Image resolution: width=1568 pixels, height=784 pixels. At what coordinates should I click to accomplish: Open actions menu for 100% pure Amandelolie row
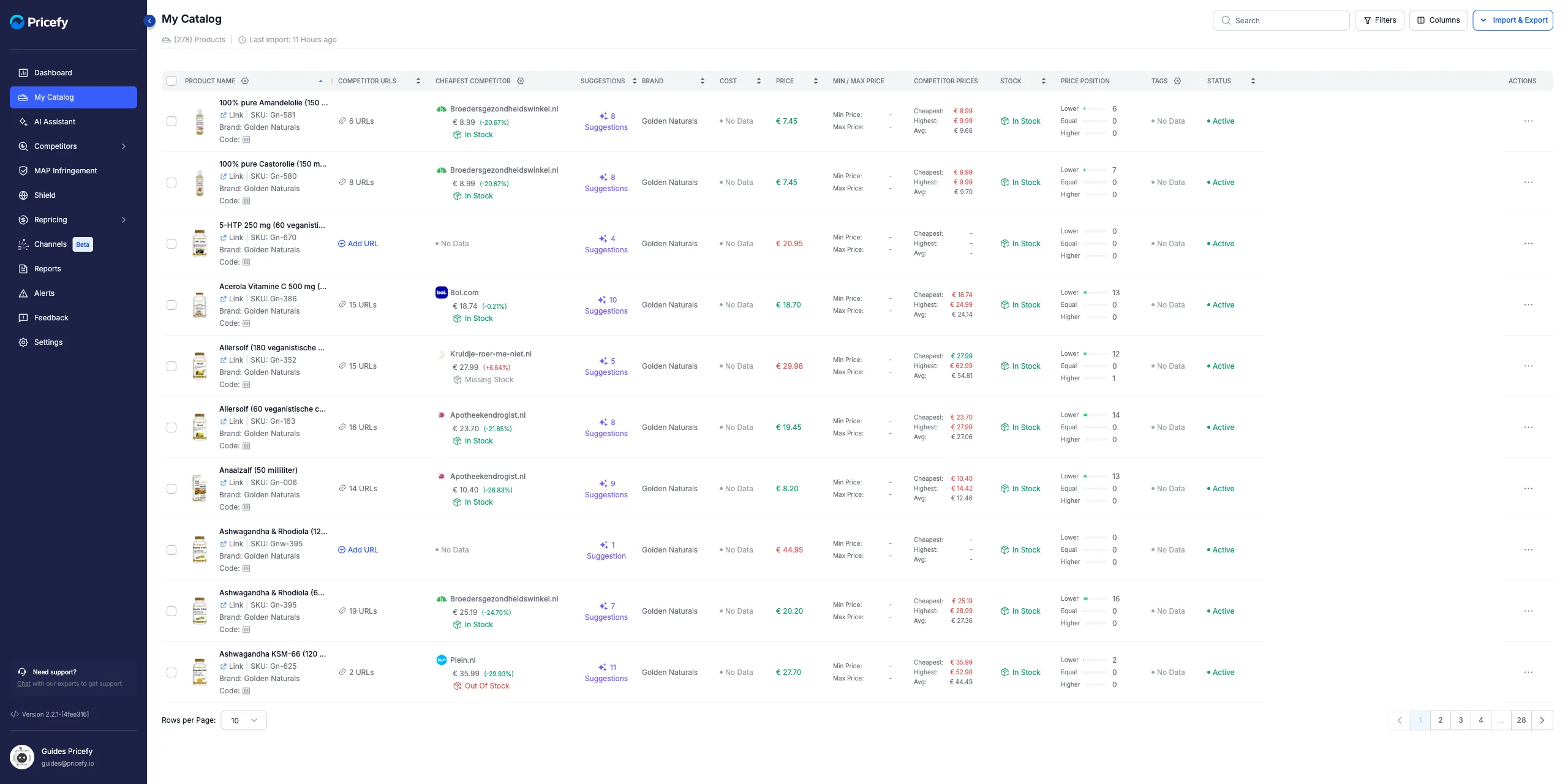pyautogui.click(x=1528, y=121)
